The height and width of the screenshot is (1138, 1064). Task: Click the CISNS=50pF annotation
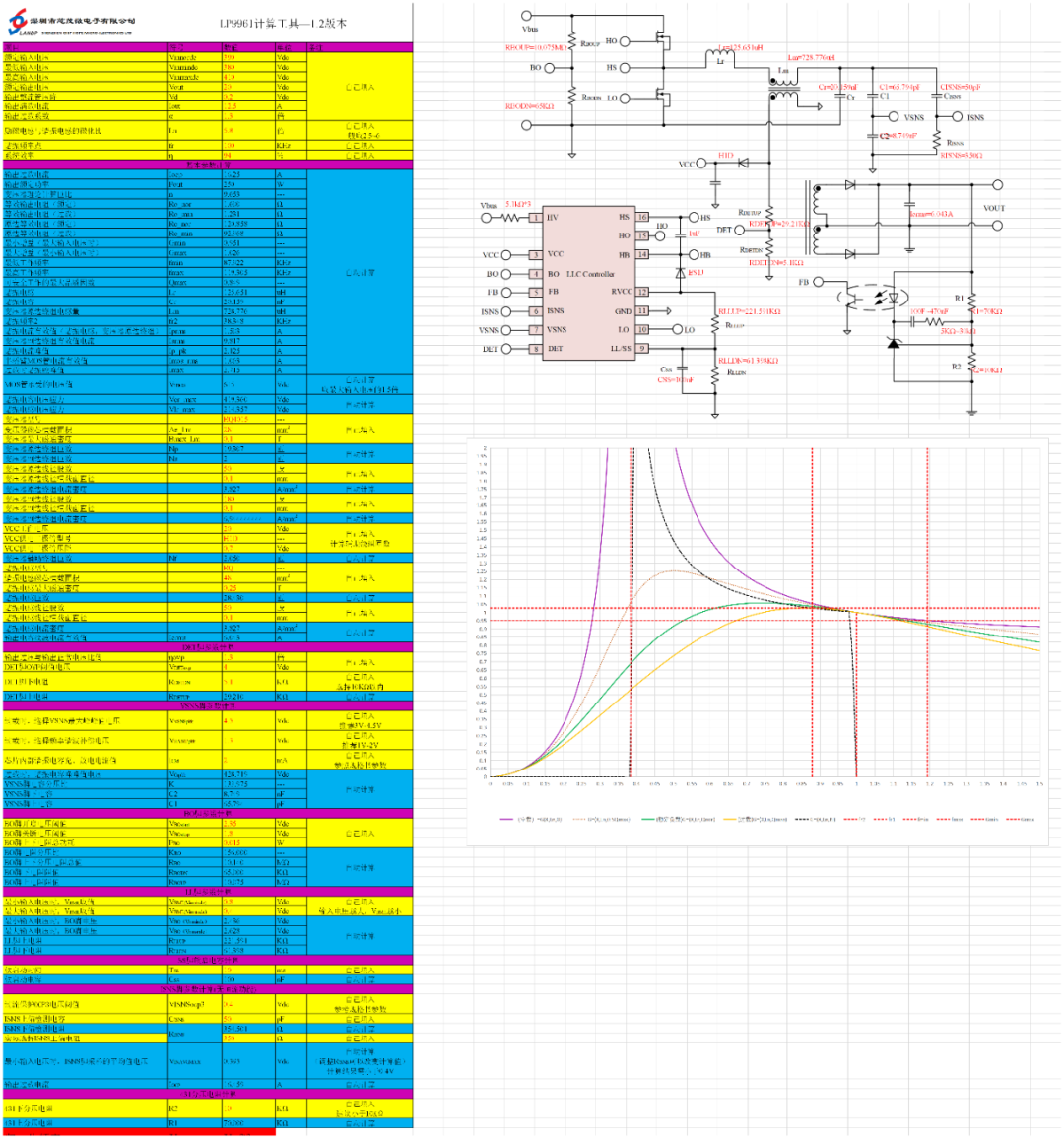(961, 87)
